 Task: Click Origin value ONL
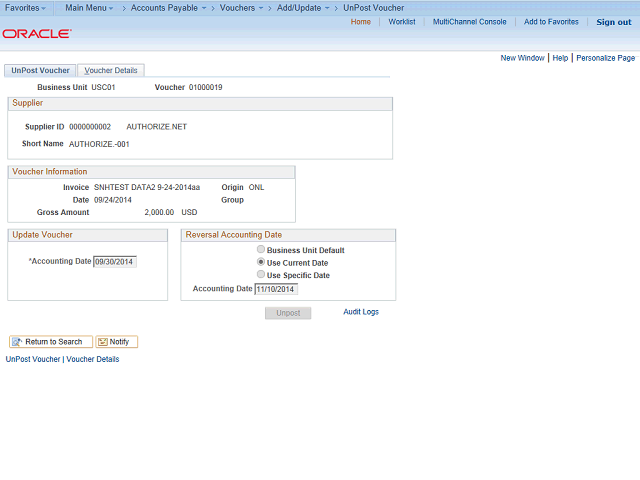tap(256, 187)
